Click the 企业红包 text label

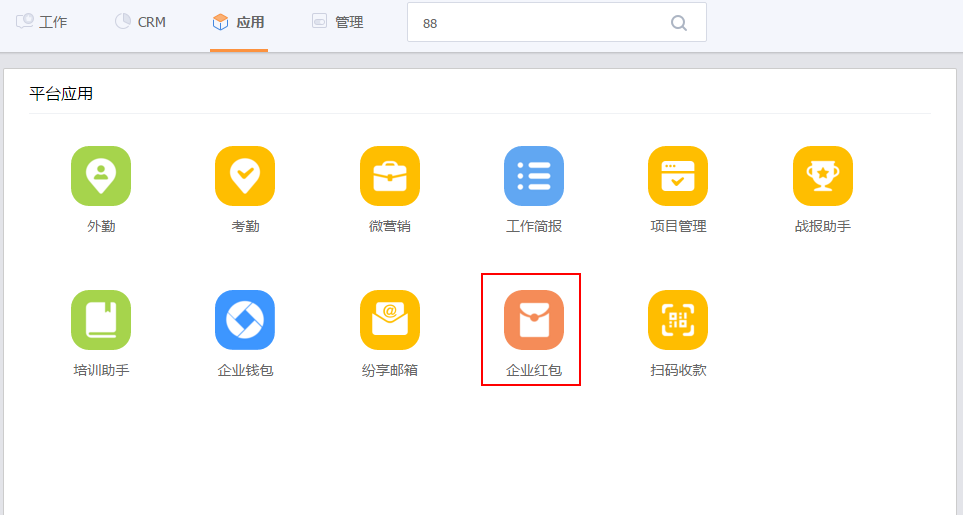click(x=534, y=370)
